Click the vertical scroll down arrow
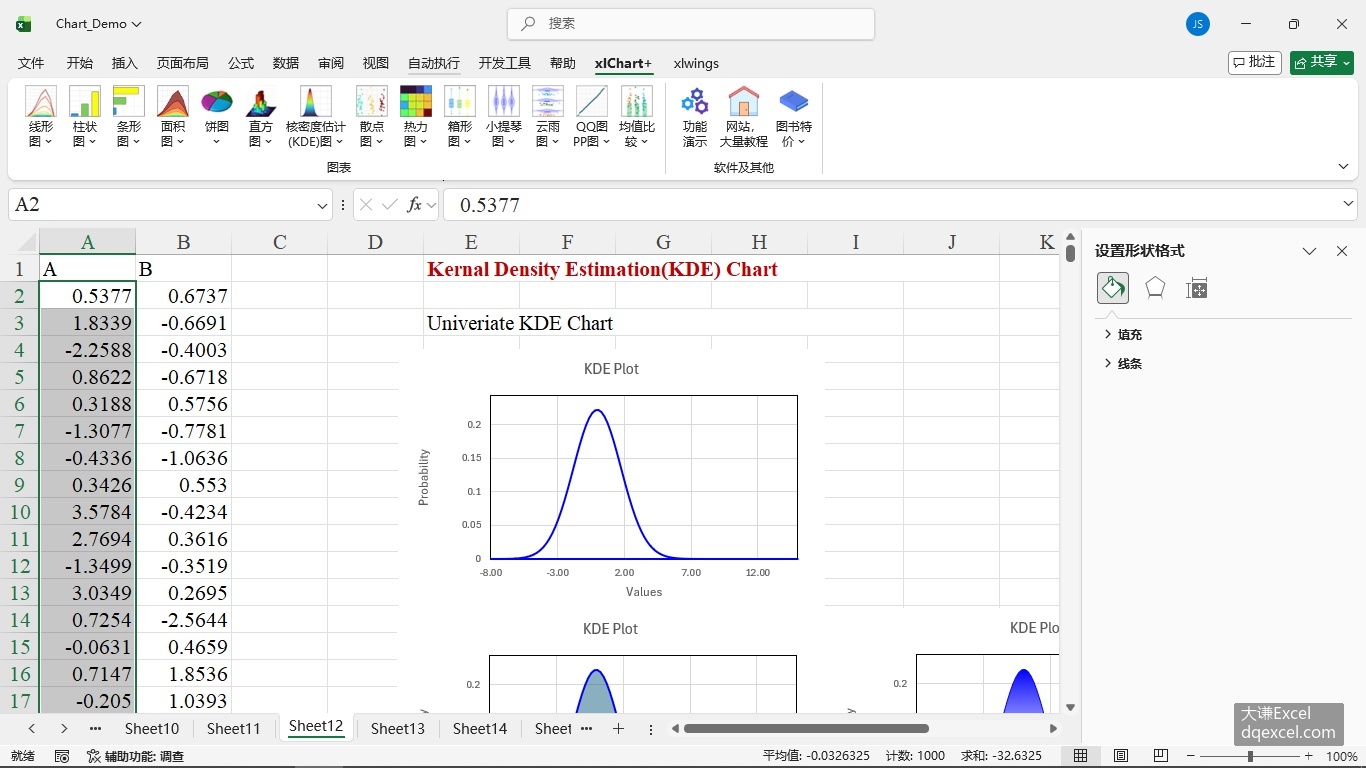This screenshot has height=768, width=1366. pos(1070,707)
